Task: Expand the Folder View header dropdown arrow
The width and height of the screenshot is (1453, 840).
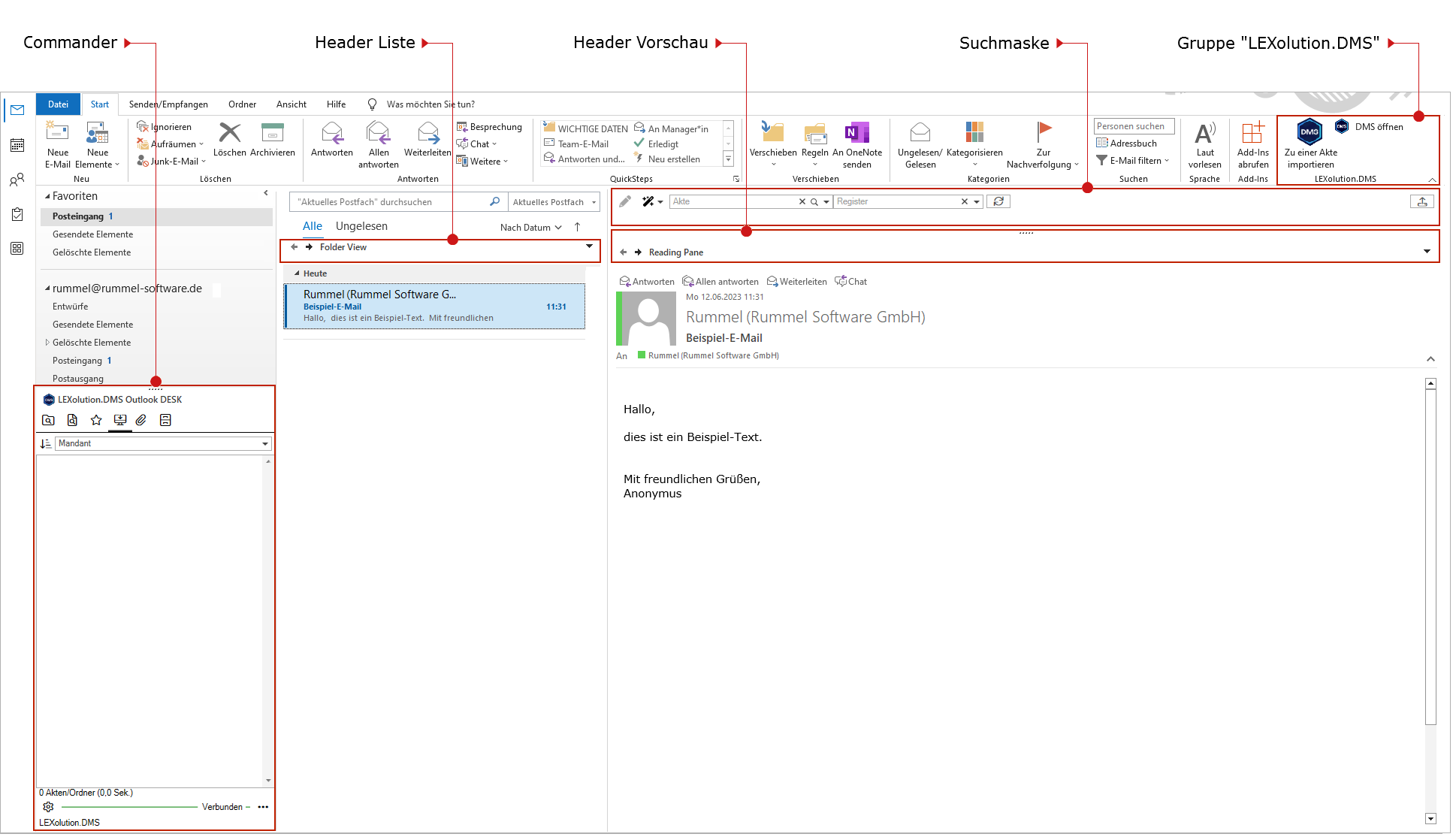Action: pyautogui.click(x=590, y=246)
